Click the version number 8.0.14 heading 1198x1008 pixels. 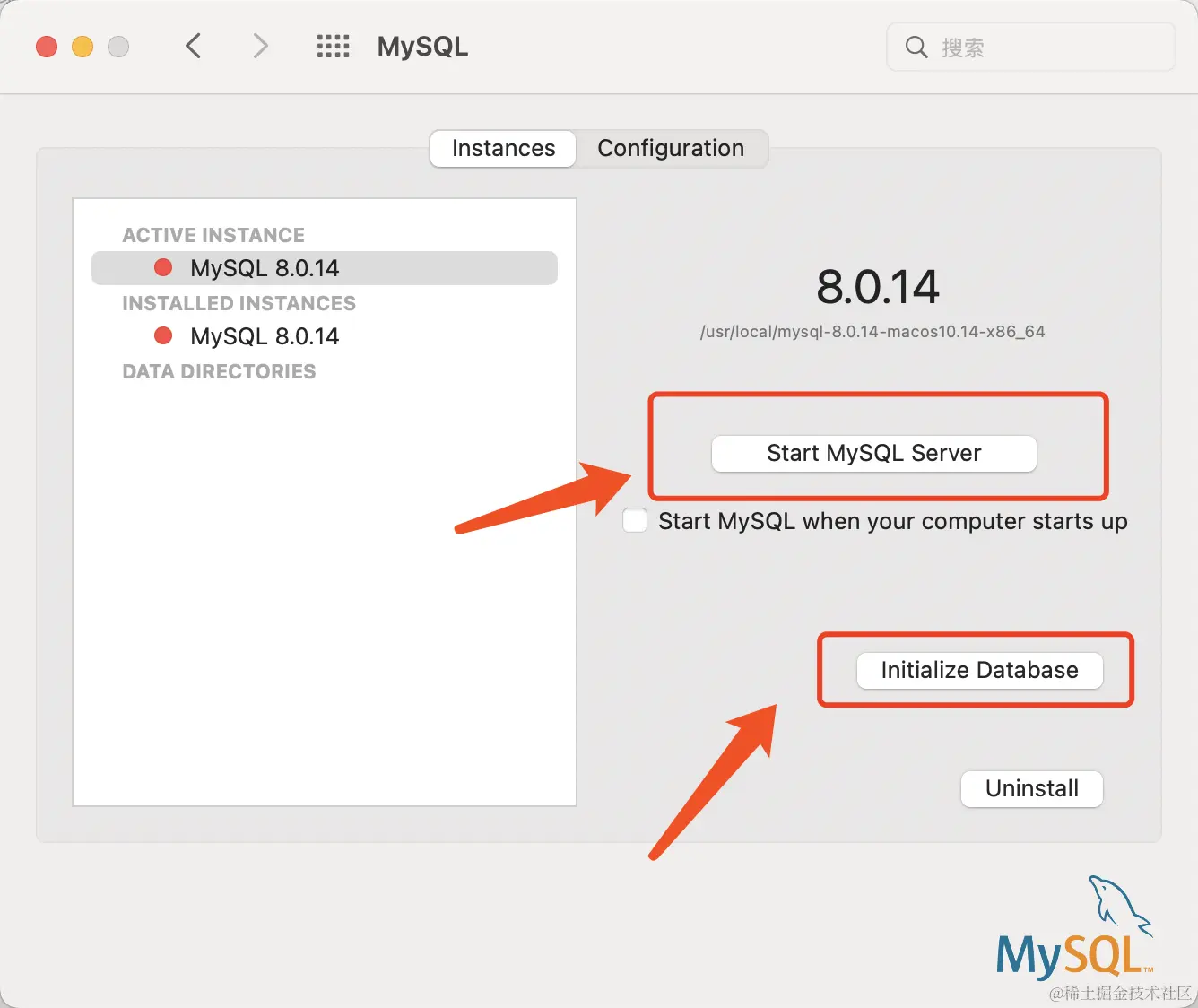click(x=877, y=287)
